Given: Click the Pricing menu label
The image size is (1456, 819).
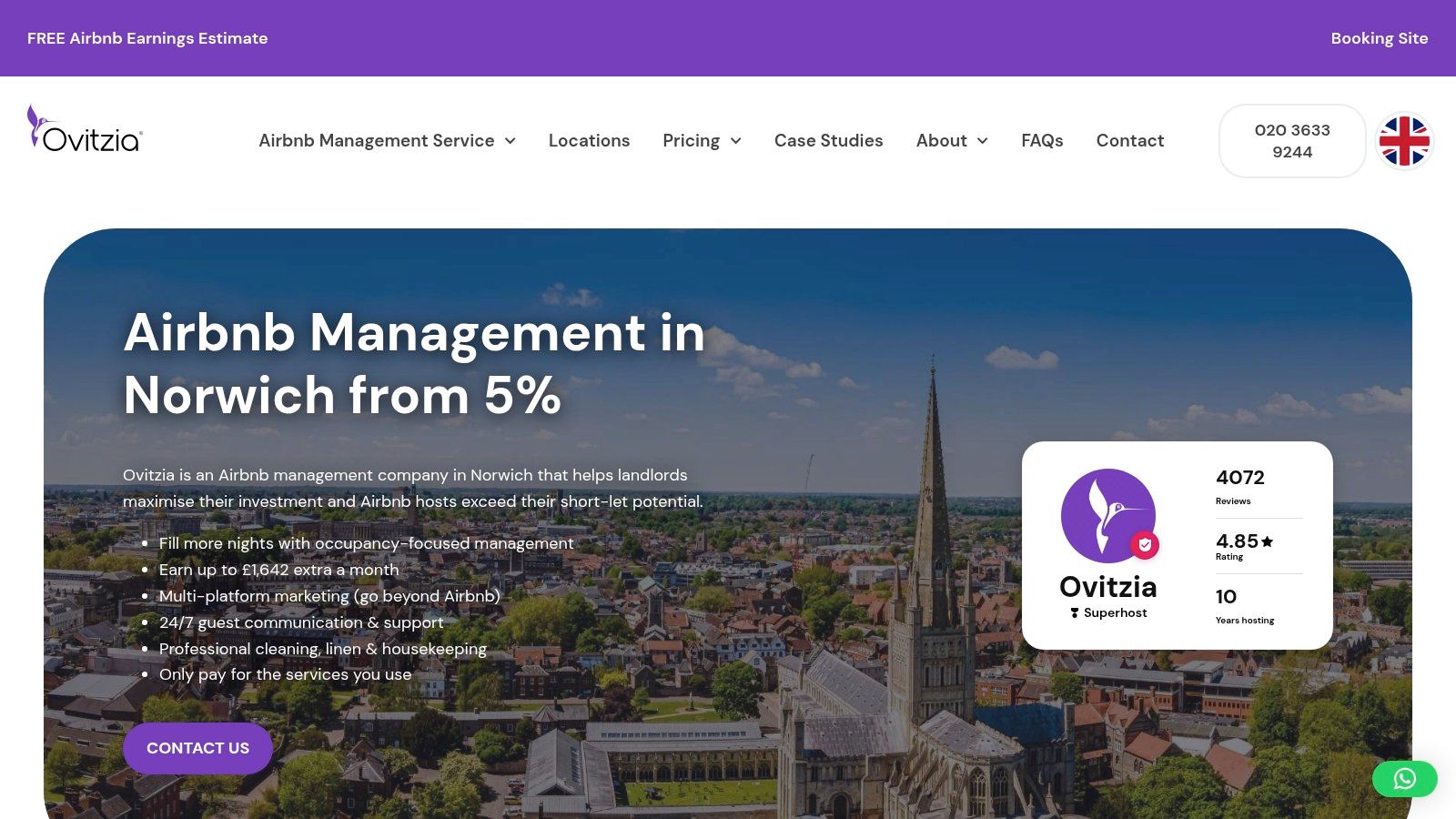Looking at the screenshot, I should click(691, 141).
